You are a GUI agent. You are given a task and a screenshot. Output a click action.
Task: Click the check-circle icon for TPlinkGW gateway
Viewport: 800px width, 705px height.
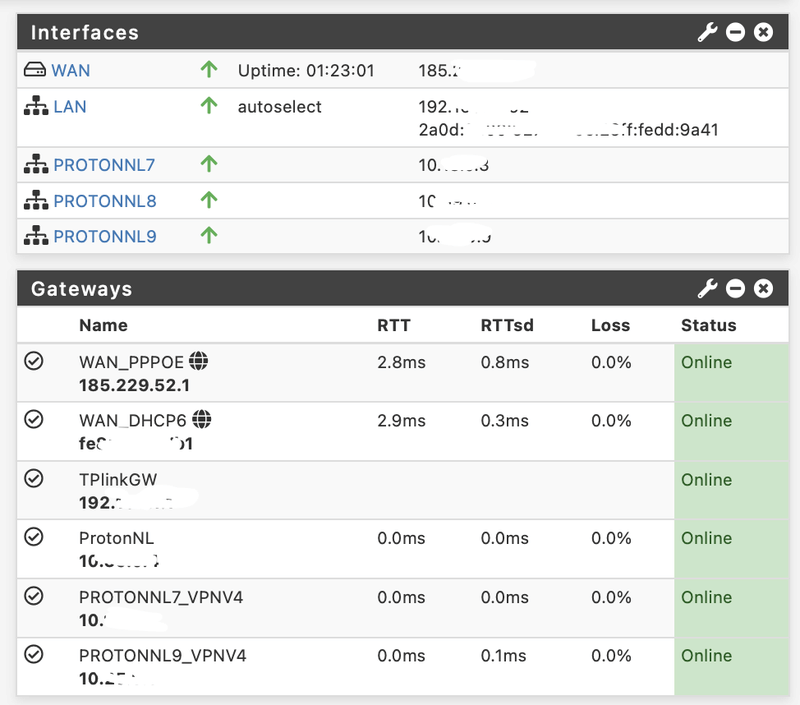tap(34, 479)
